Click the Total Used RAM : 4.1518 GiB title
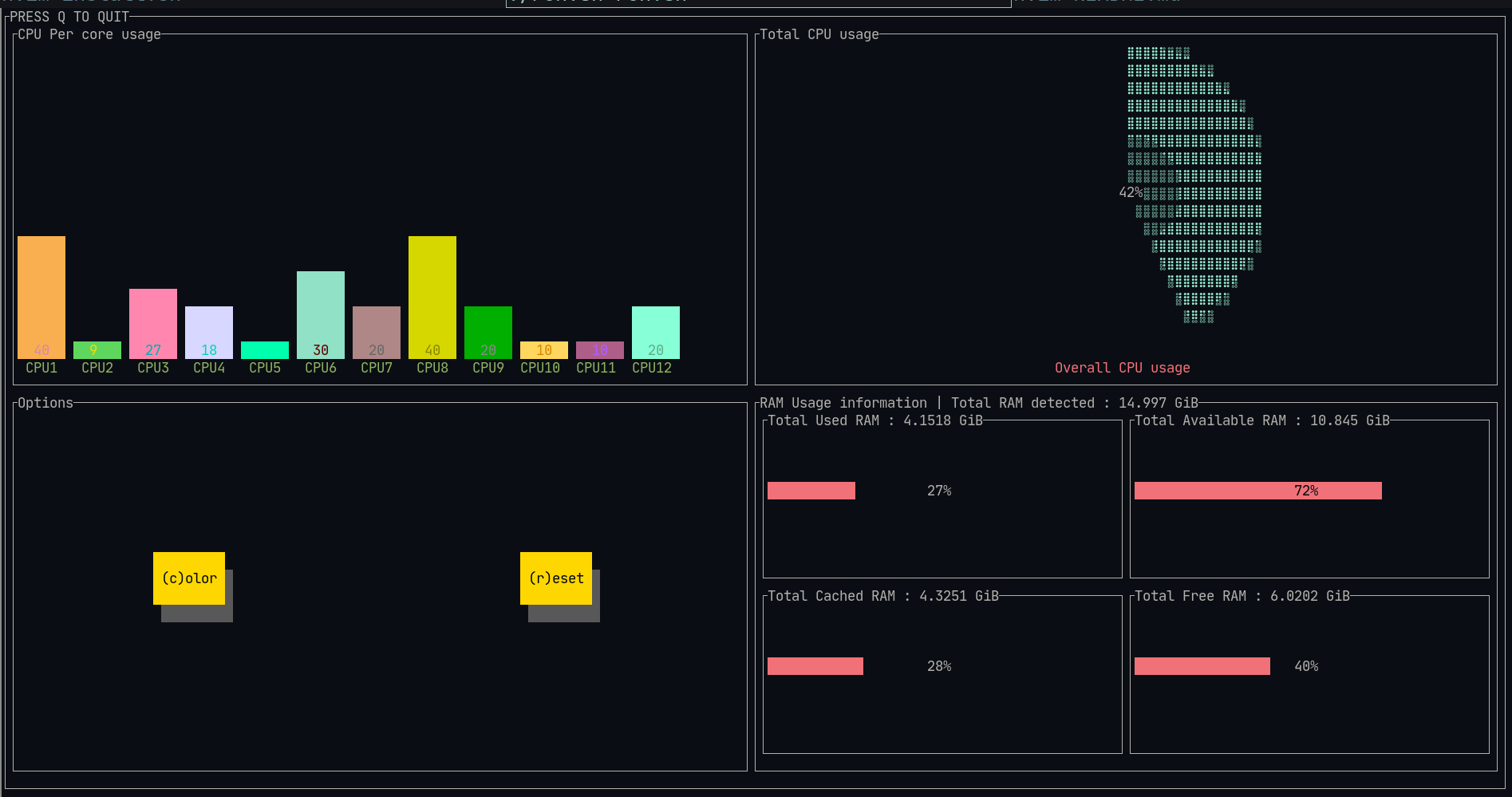Viewport: 1512px width, 797px height. point(875,420)
